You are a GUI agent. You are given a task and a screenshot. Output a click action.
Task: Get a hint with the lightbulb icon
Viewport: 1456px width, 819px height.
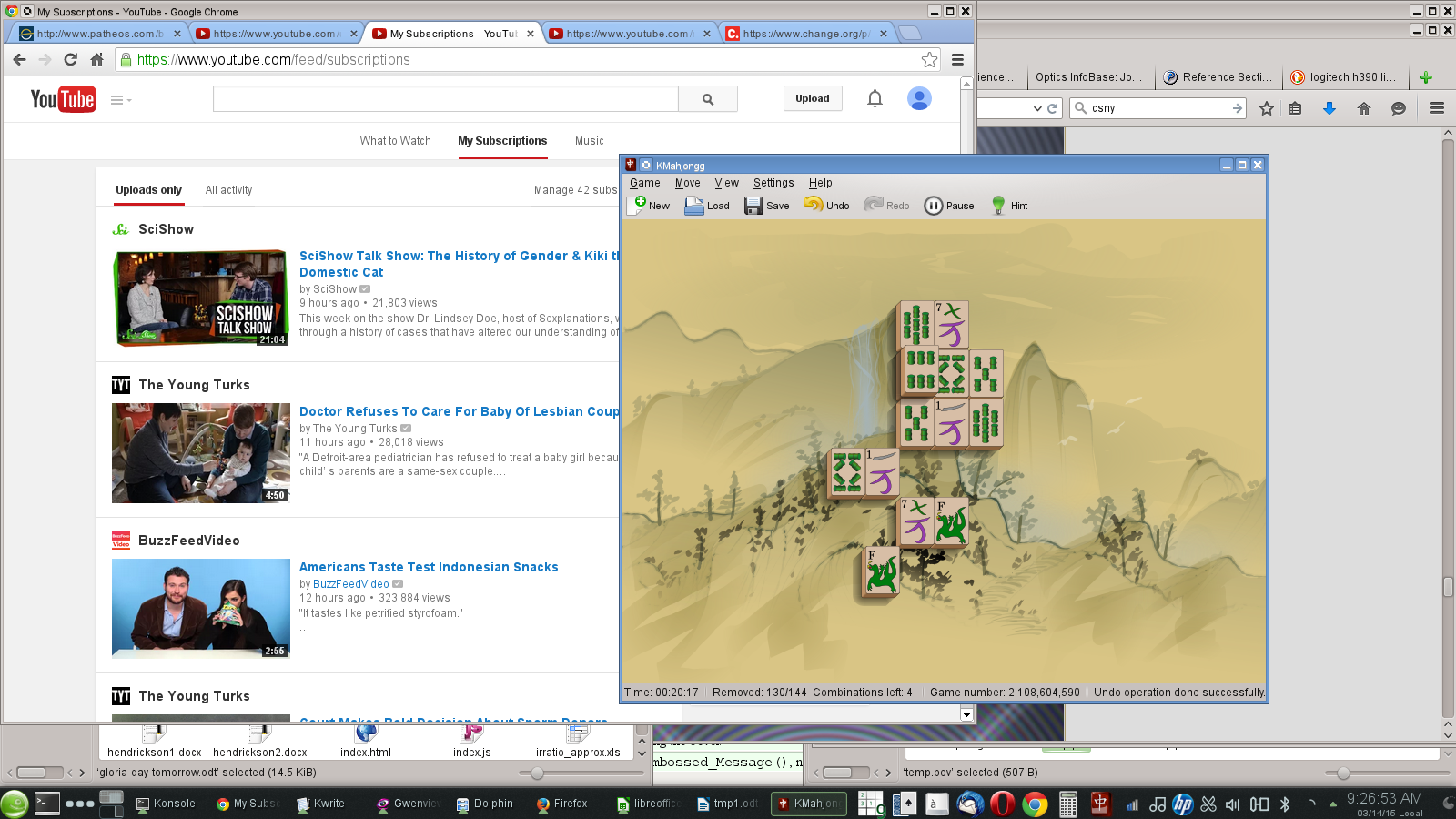pyautogui.click(x=1008, y=206)
